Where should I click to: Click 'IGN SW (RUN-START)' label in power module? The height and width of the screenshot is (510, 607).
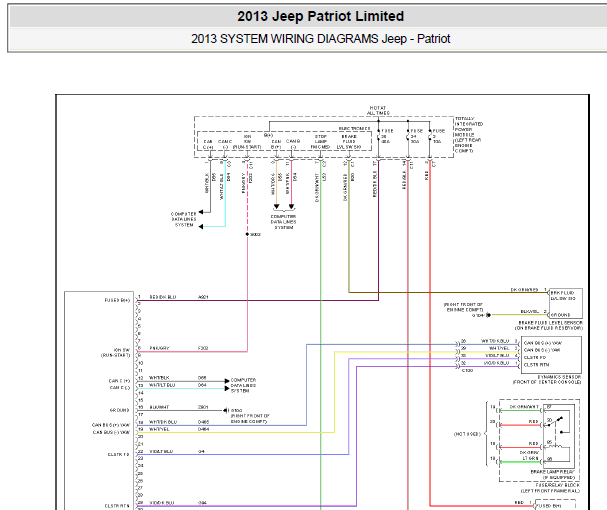[247, 142]
